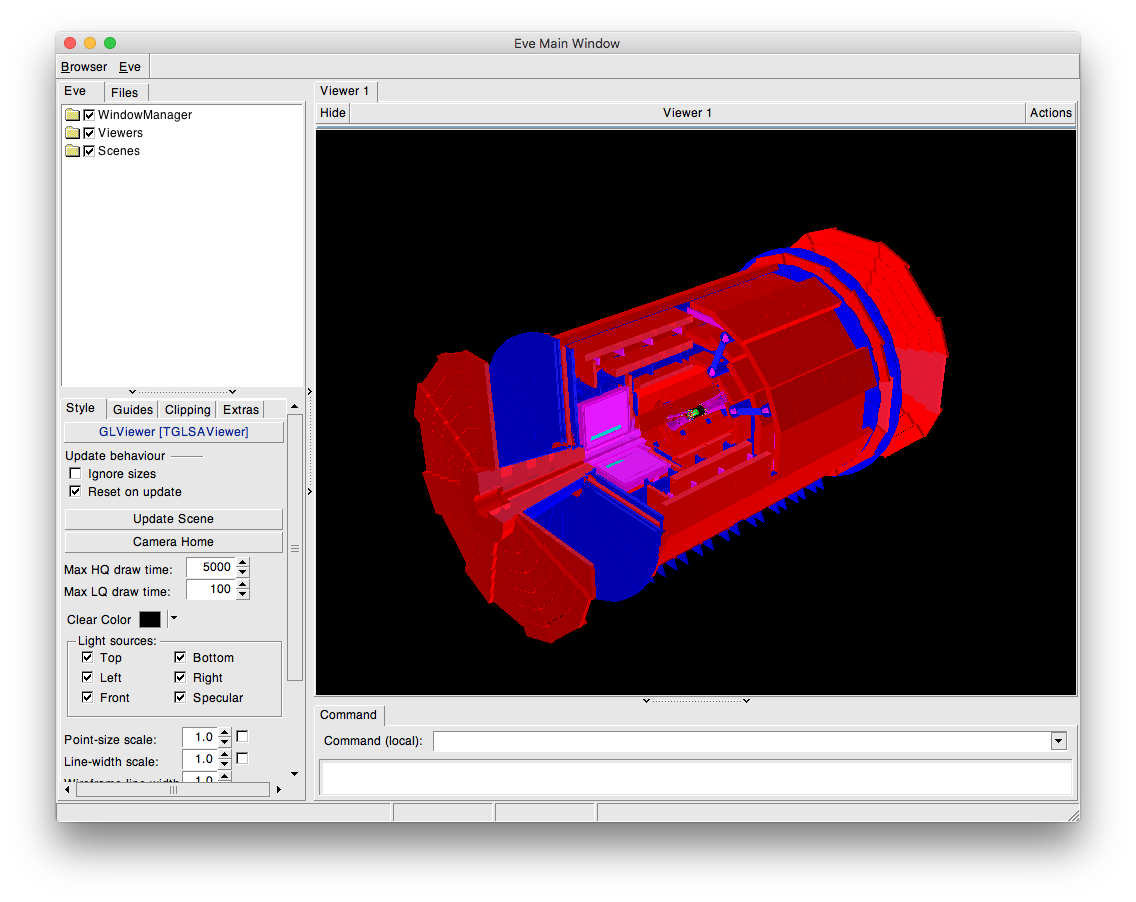The height and width of the screenshot is (902, 1136).
Task: Uncheck Reset on update option
Action: (75, 492)
